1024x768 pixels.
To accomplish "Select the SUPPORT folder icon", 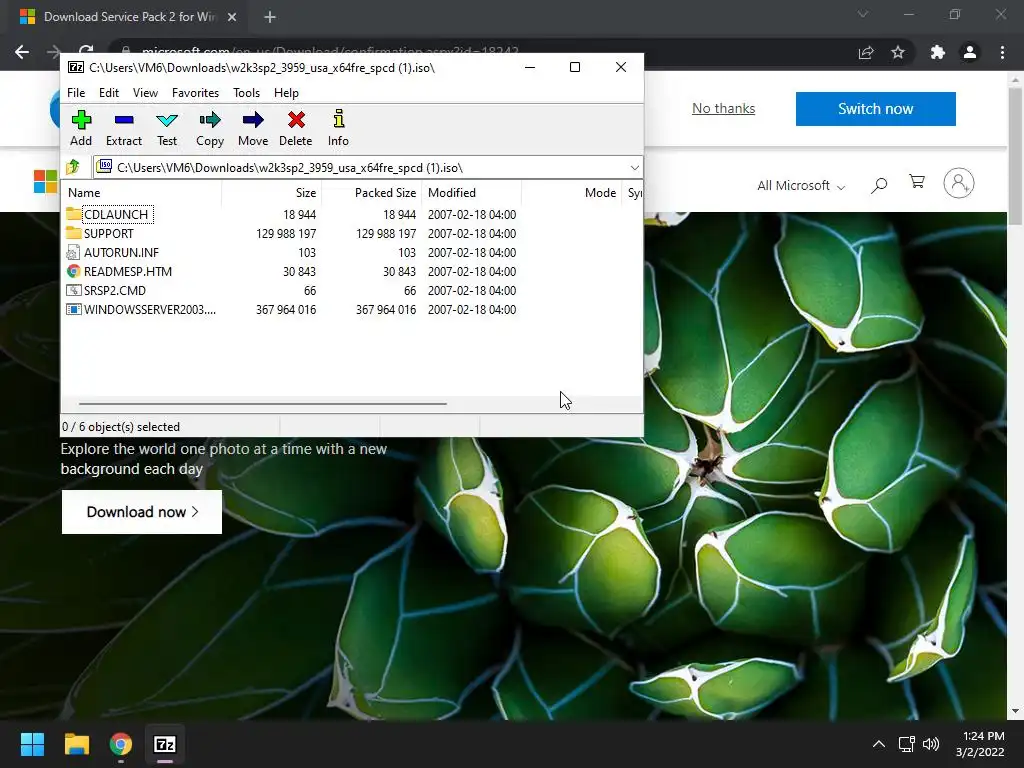I will pos(74,233).
